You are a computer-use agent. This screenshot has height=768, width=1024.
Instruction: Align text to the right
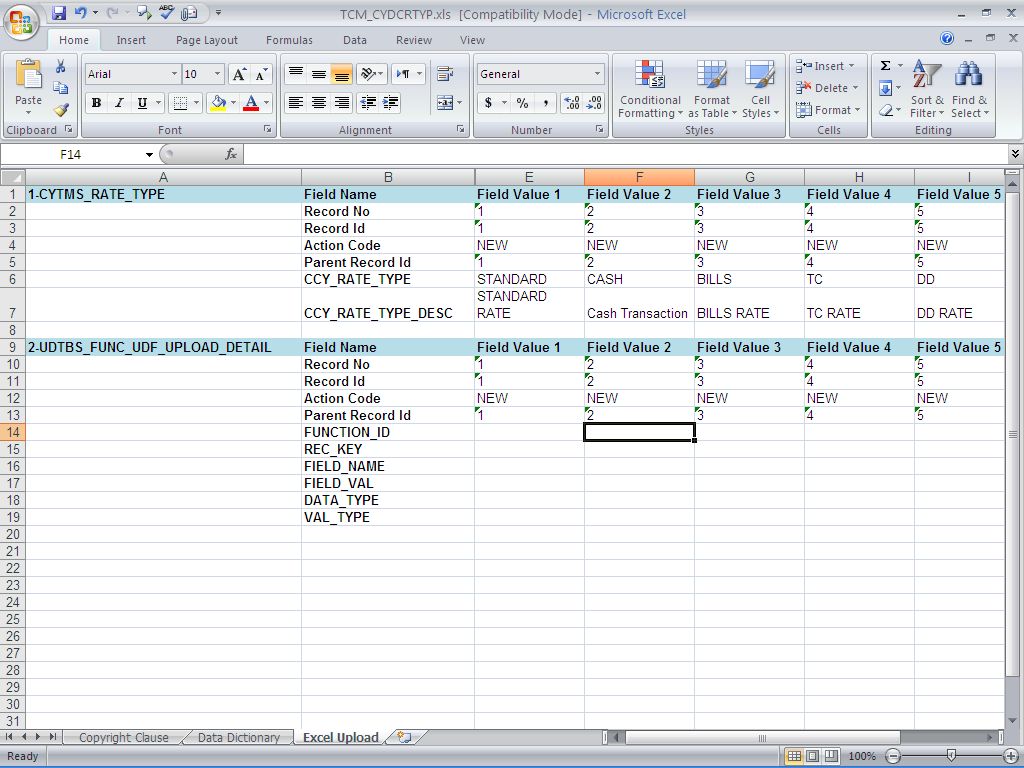(x=342, y=103)
